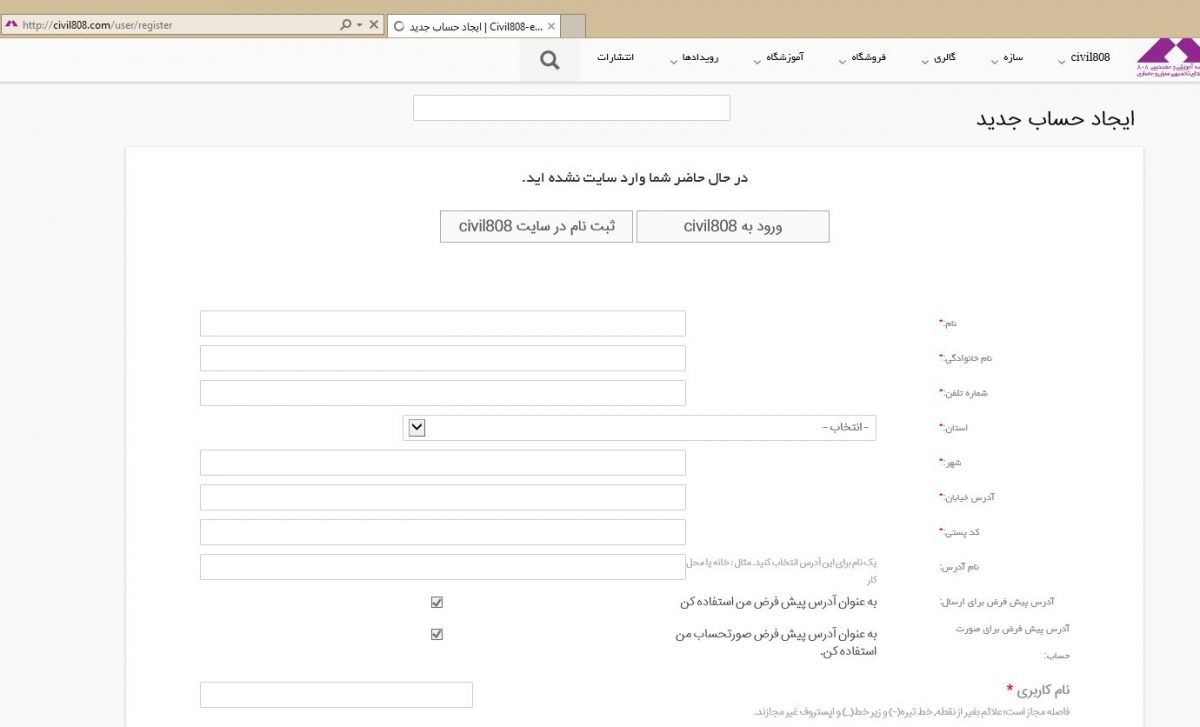1200x727 pixels.
Task: Focus the نام کاربری username field
Action: [x=336, y=695]
